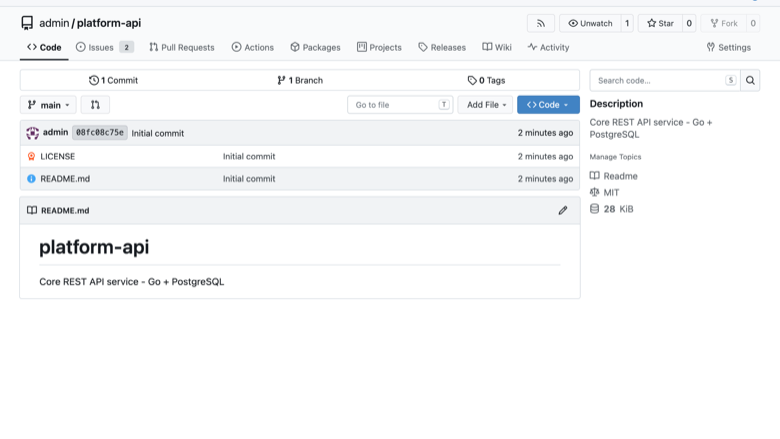Image resolution: width=780 pixels, height=439 pixels.
Task: Open the Wiki tab
Action: click(496, 47)
